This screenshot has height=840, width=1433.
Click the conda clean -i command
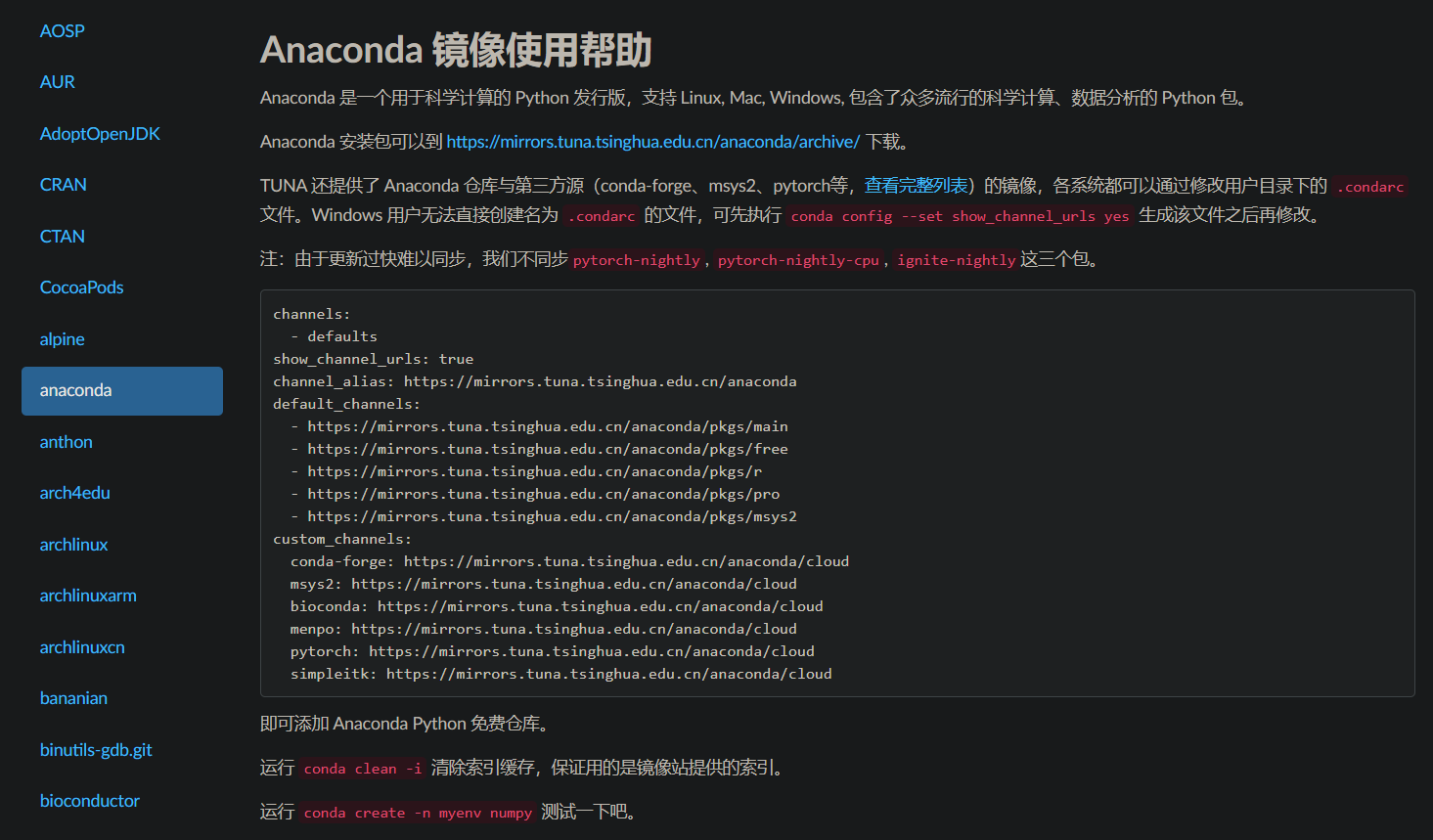point(363,769)
